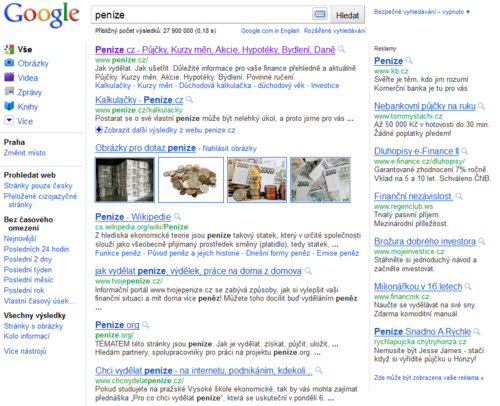Open Rozšířené vyhledávání link
Viewport: 500px width, 406px height.
(x=335, y=31)
